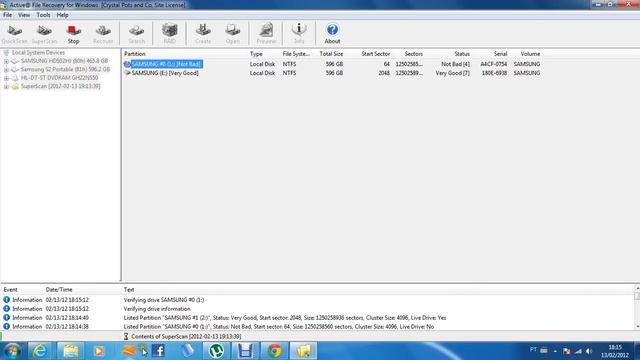Open the Facebook taskbar icon
The height and width of the screenshot is (360, 640).
click(x=158, y=351)
